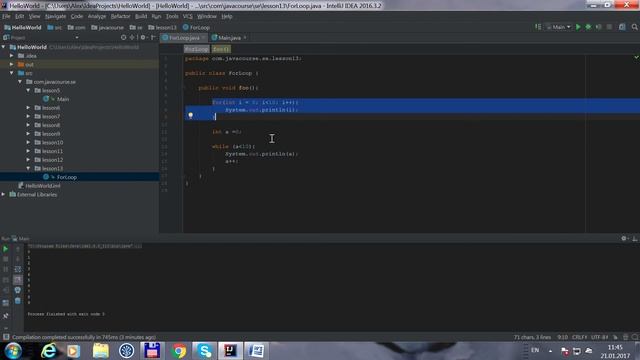Image resolution: width=640 pixels, height=360 pixels.
Task: Click Run with Coverage icon in toolbar
Action: 598,27
